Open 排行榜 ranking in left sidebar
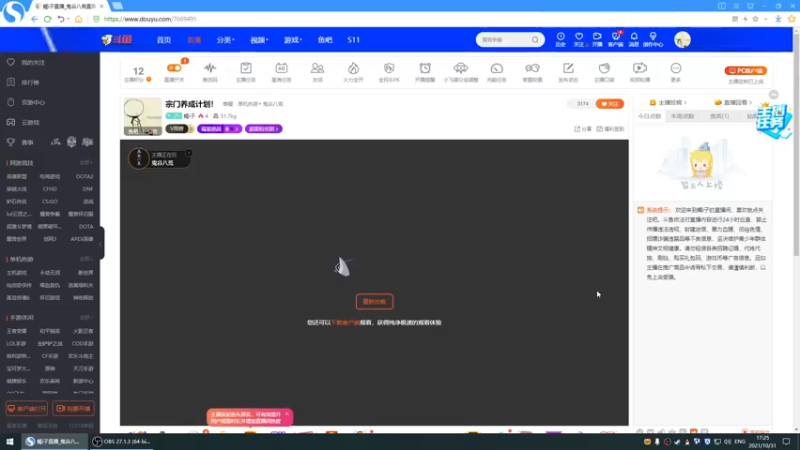This screenshot has width=800, height=450. [x=23, y=82]
